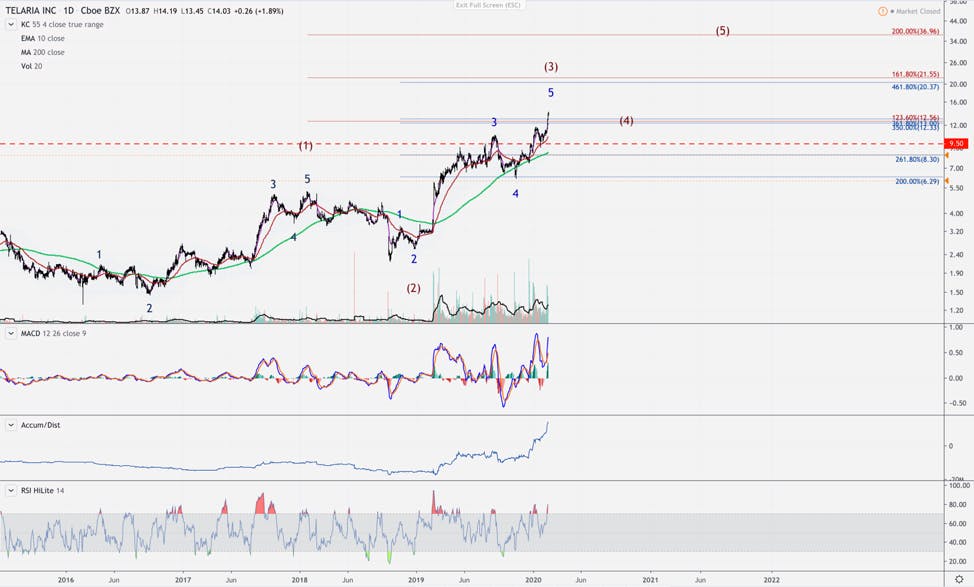Open the TELARIA INC symbol title
This screenshot has height=587, width=974.
tap(31, 11)
